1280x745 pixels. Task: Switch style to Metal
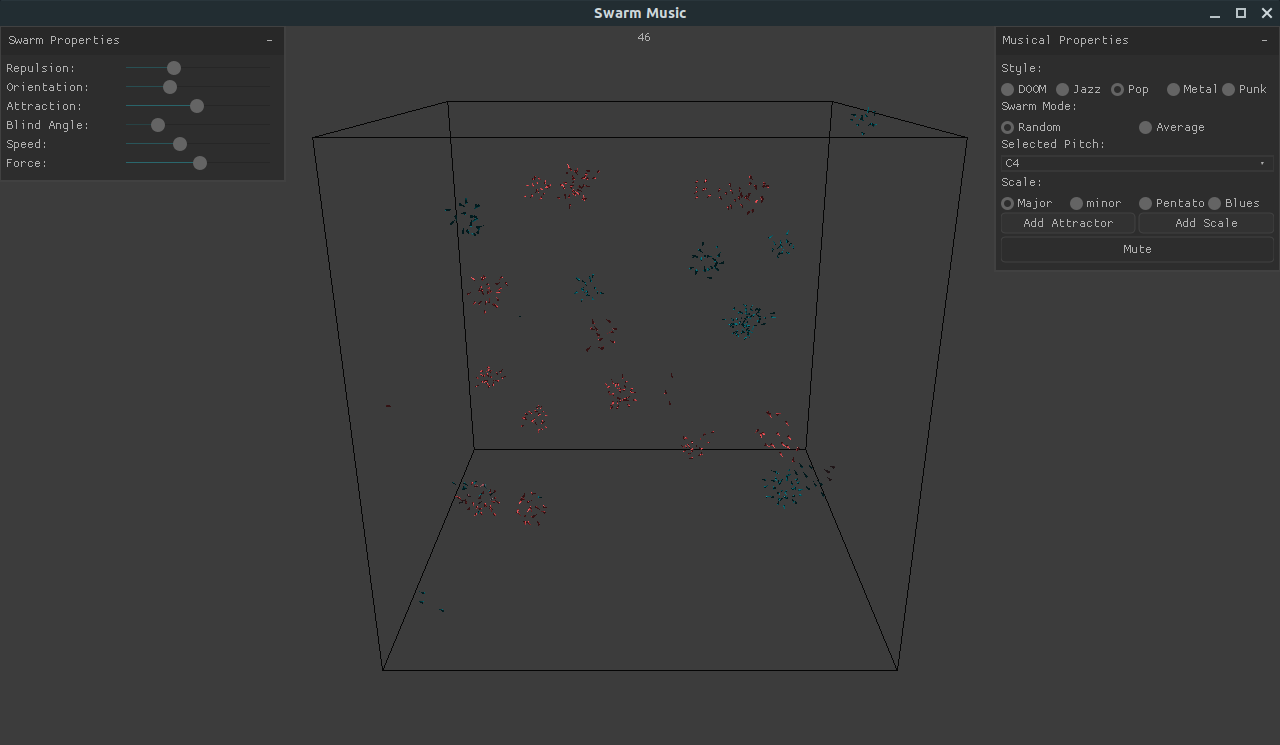[1173, 89]
